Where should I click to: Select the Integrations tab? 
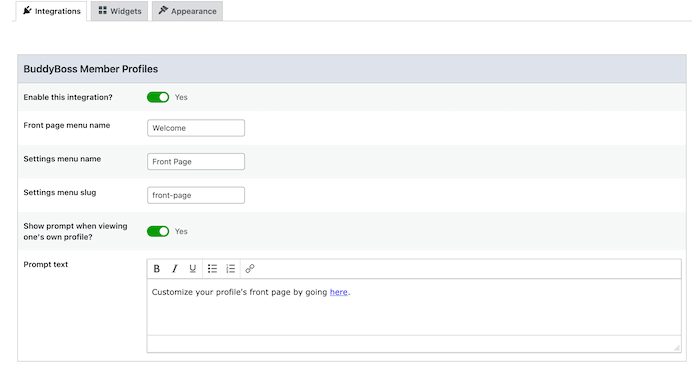tap(51, 11)
